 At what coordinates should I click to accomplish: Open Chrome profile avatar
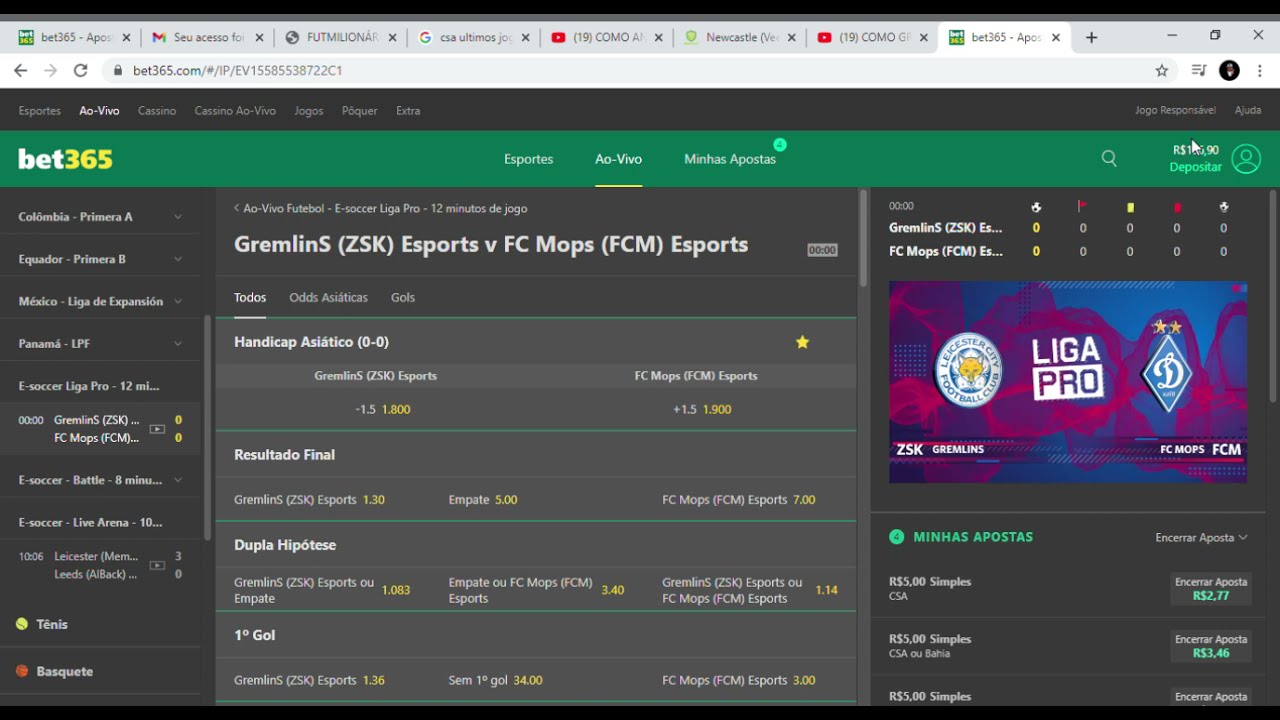point(1230,70)
